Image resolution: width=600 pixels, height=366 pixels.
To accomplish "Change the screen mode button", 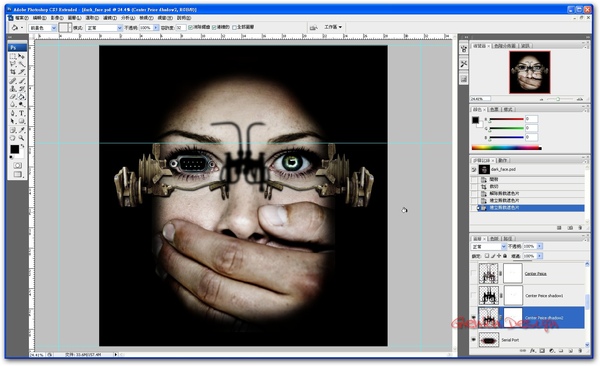I will 18,174.
